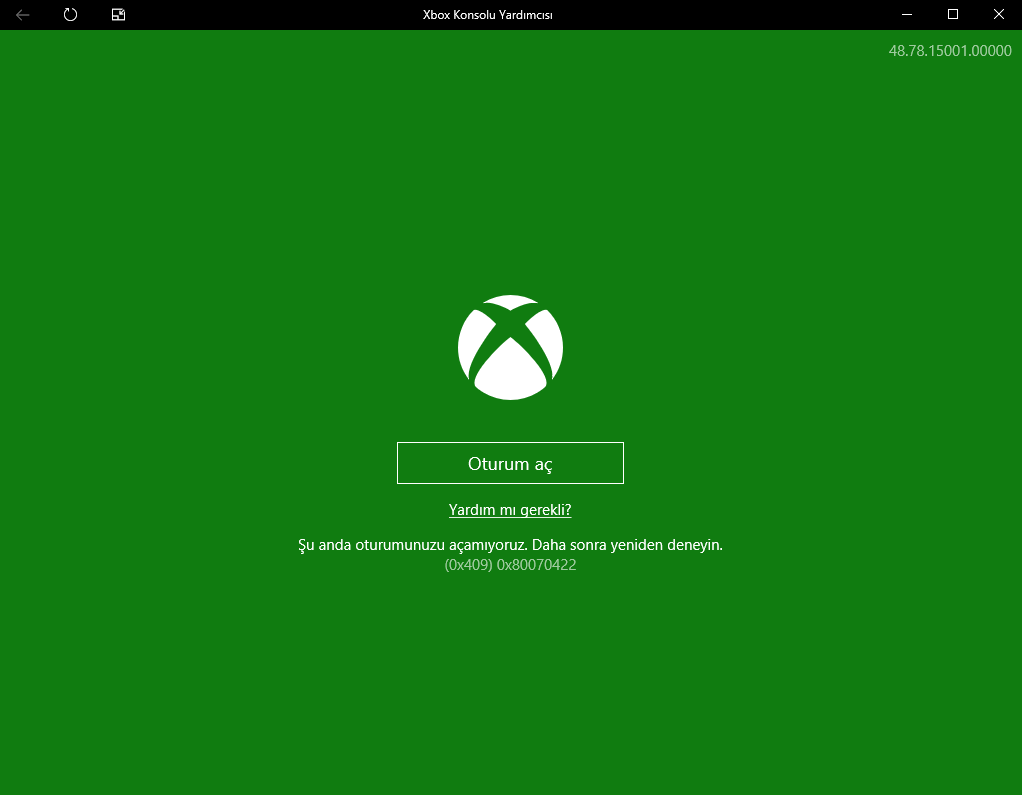Screen dimensions: 1022x795
Task: Open the compact view icon in title bar
Action: [118, 14]
